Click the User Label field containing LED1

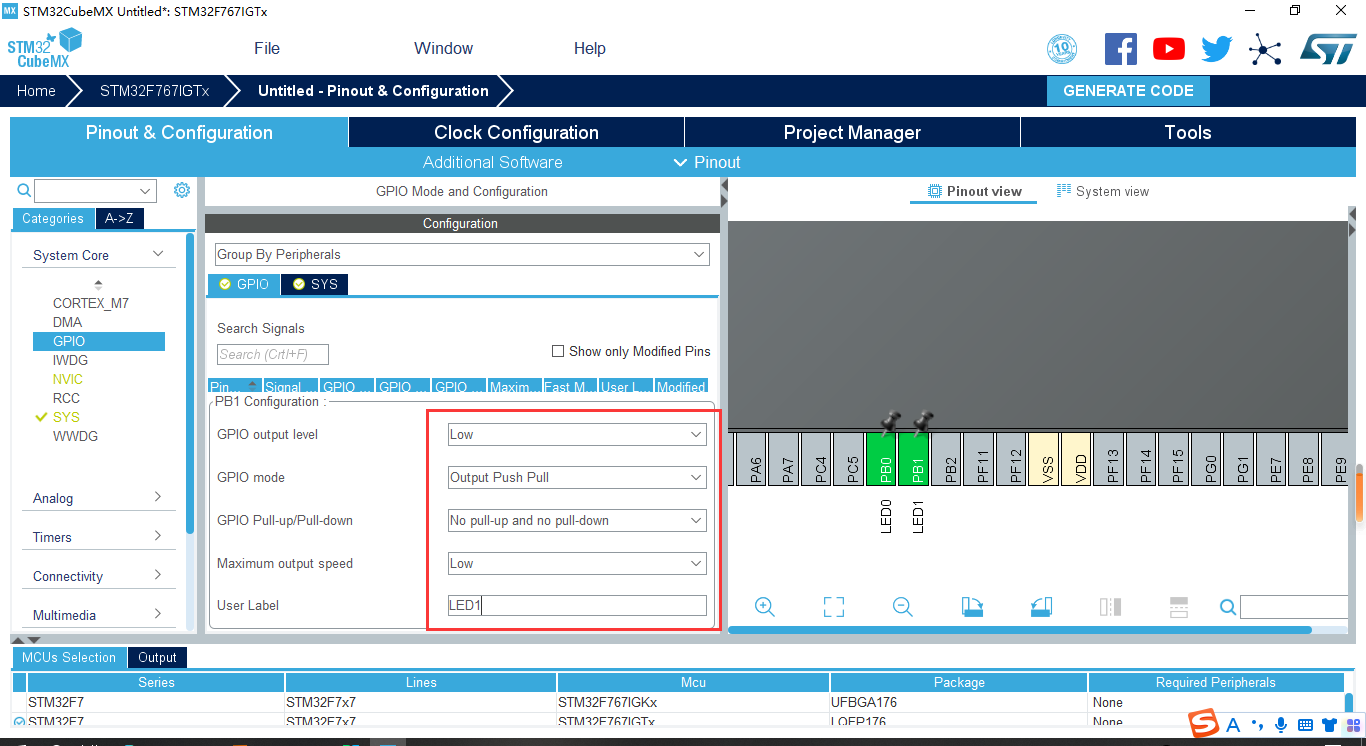click(x=577, y=605)
